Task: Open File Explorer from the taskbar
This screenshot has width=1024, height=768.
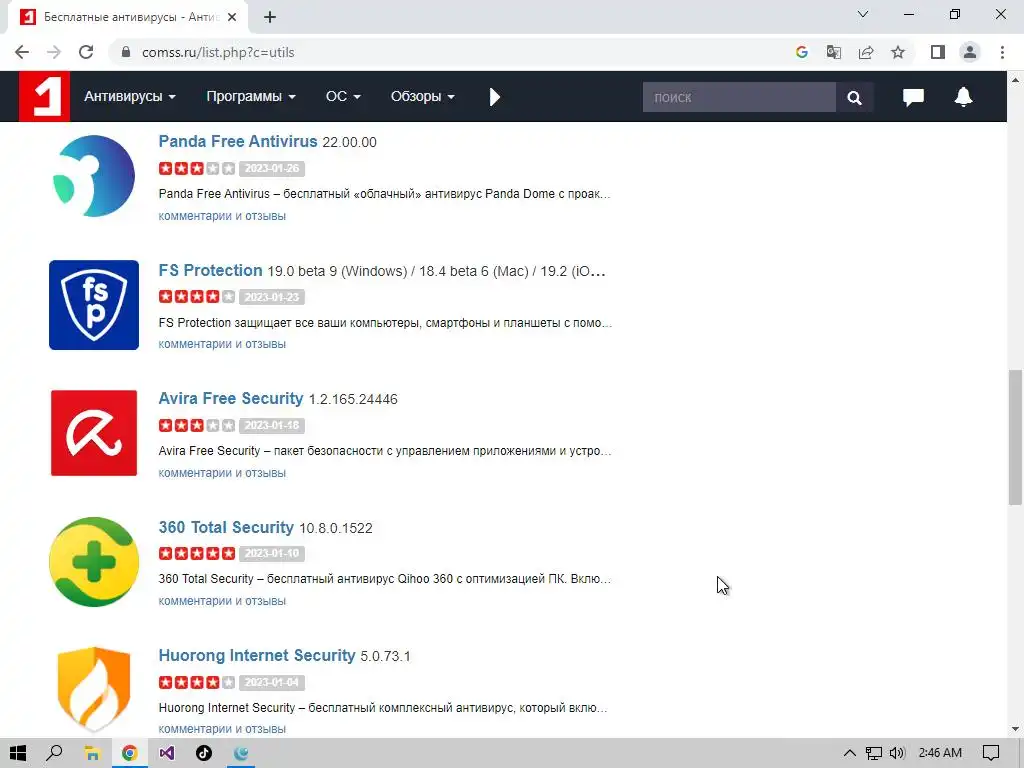Action: click(x=92, y=754)
